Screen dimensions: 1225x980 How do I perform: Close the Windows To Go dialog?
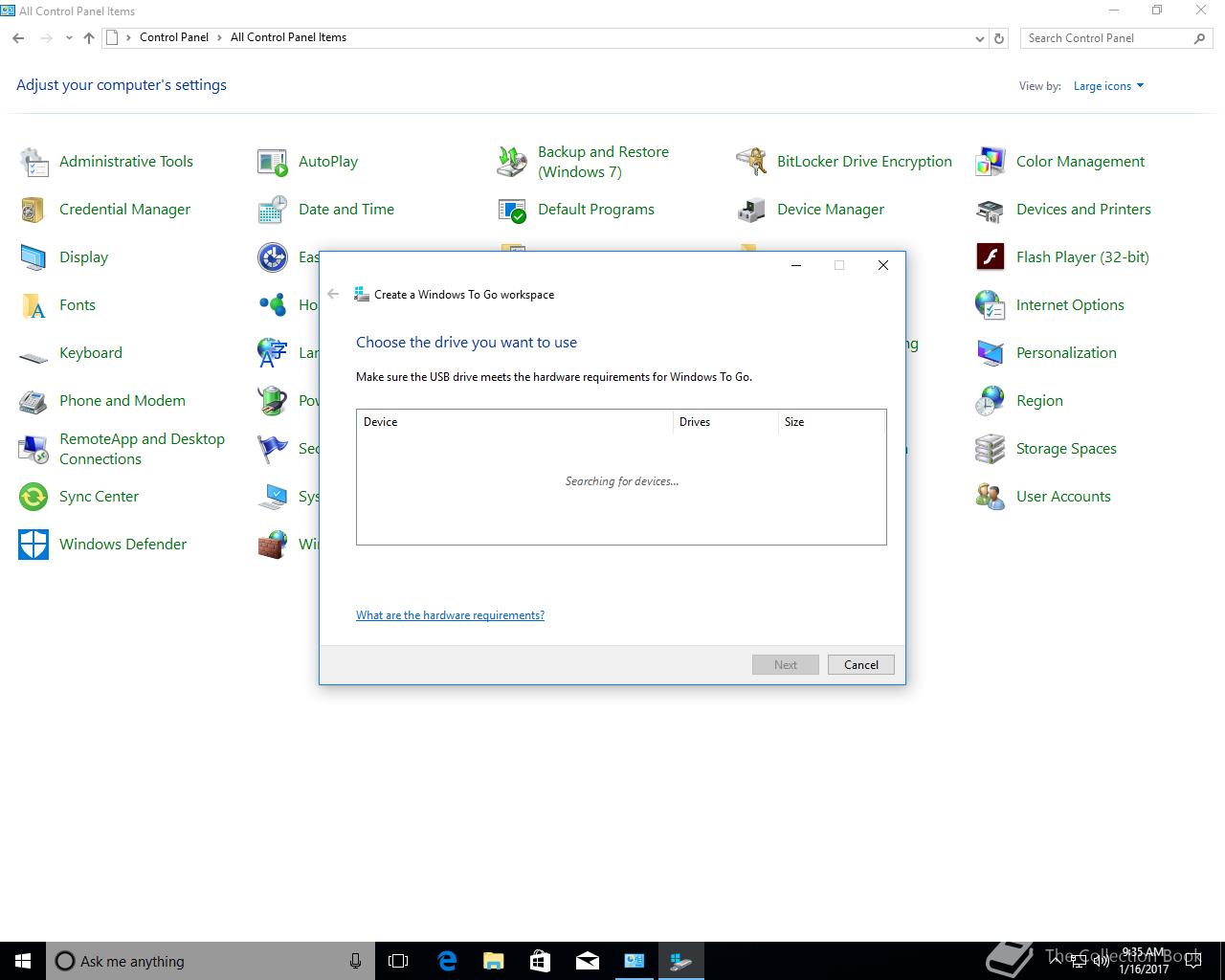pos(883,265)
